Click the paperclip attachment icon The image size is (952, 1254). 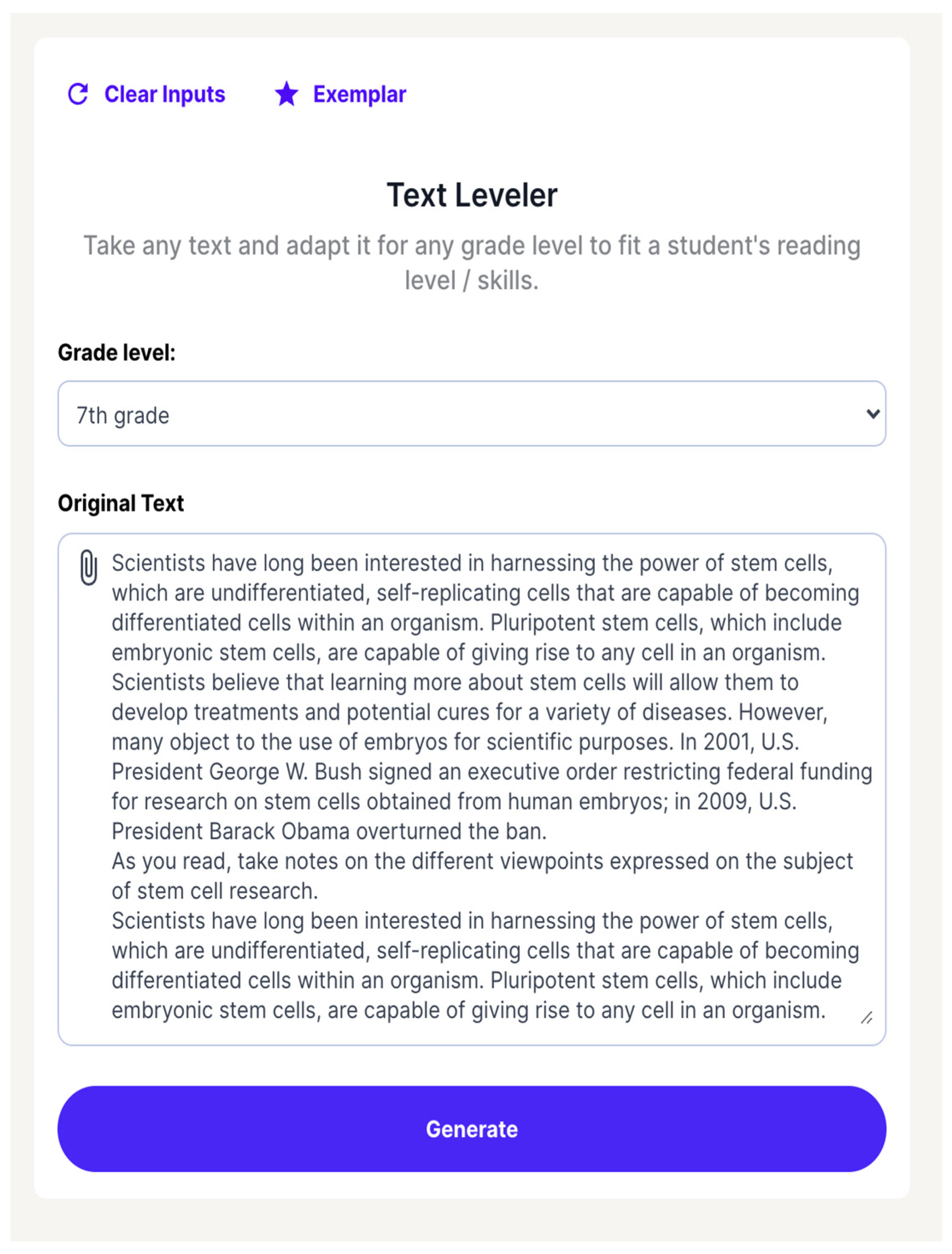pyautogui.click(x=88, y=567)
